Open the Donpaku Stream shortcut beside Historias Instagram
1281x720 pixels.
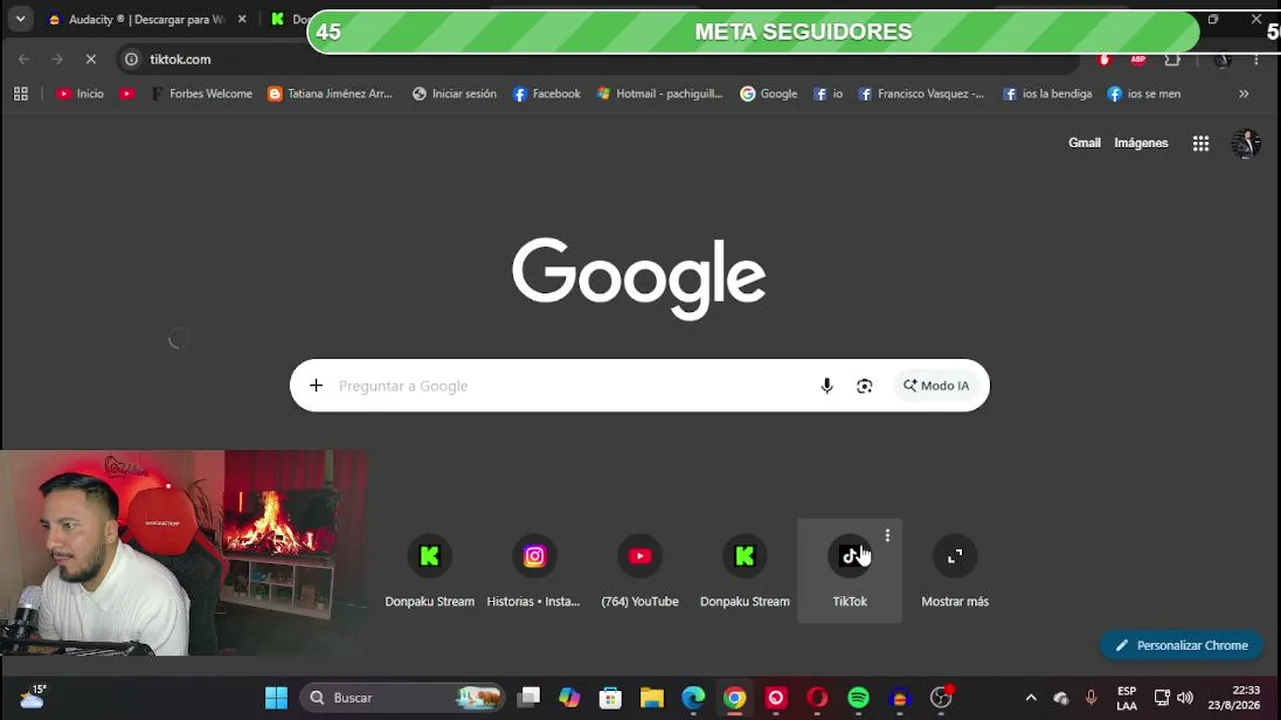click(430, 571)
